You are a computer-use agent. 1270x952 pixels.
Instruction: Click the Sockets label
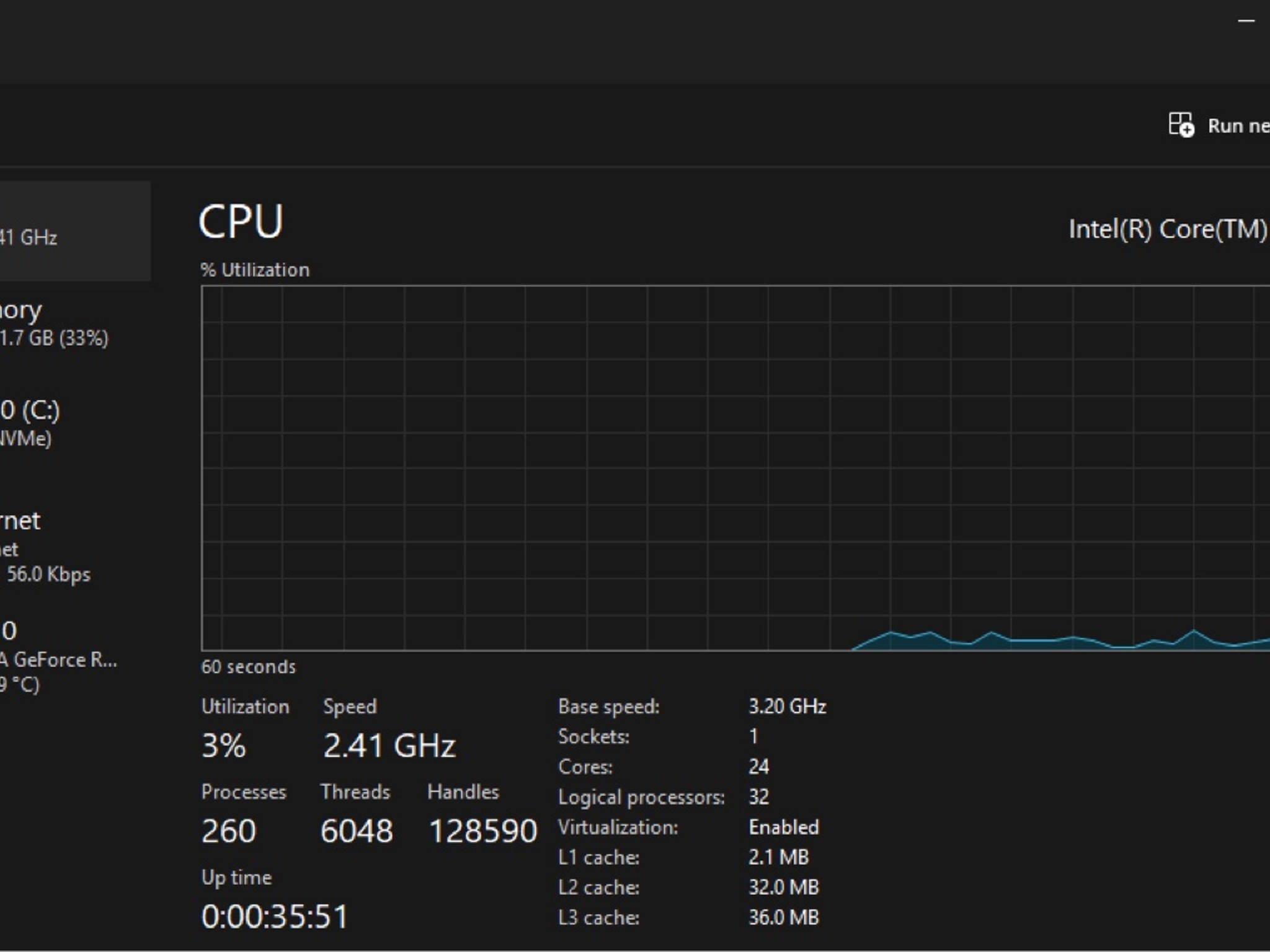tap(593, 736)
